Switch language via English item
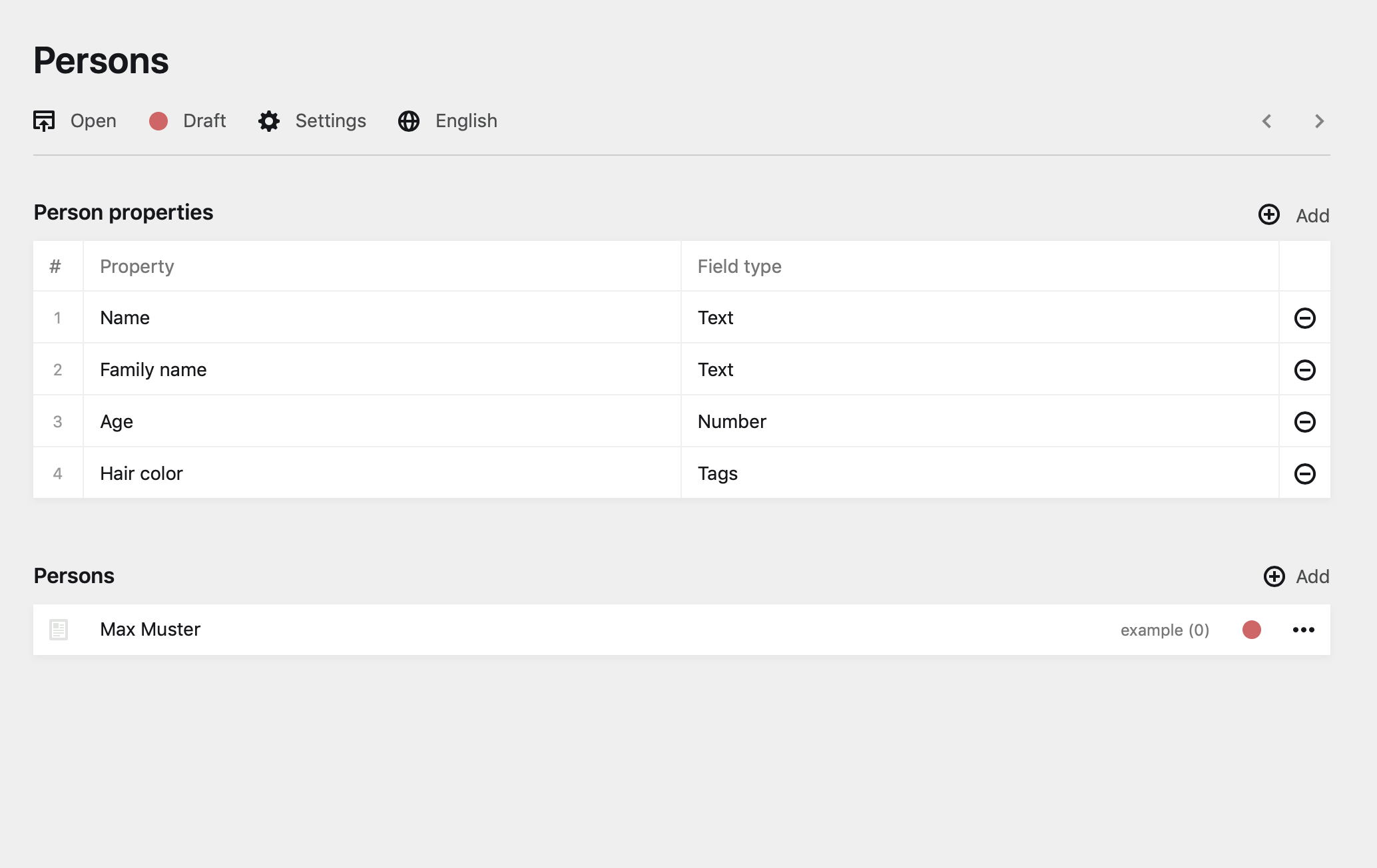Image resolution: width=1377 pixels, height=868 pixels. pos(466,121)
